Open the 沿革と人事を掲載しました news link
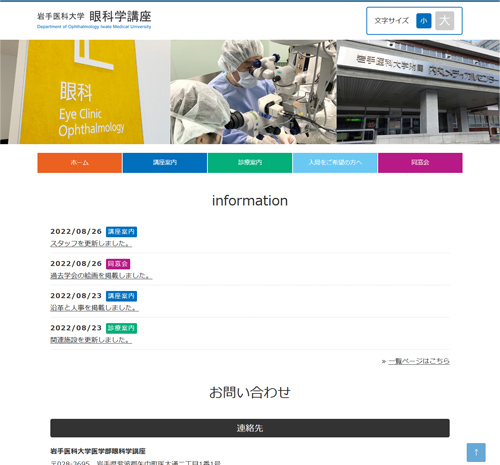 94,308
